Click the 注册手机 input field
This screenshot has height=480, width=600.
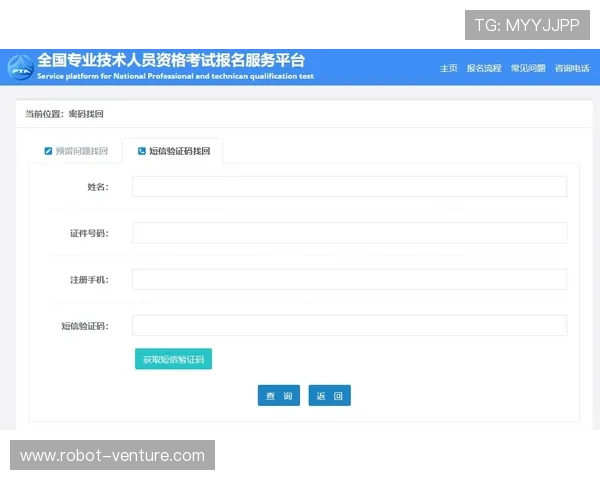tap(349, 279)
